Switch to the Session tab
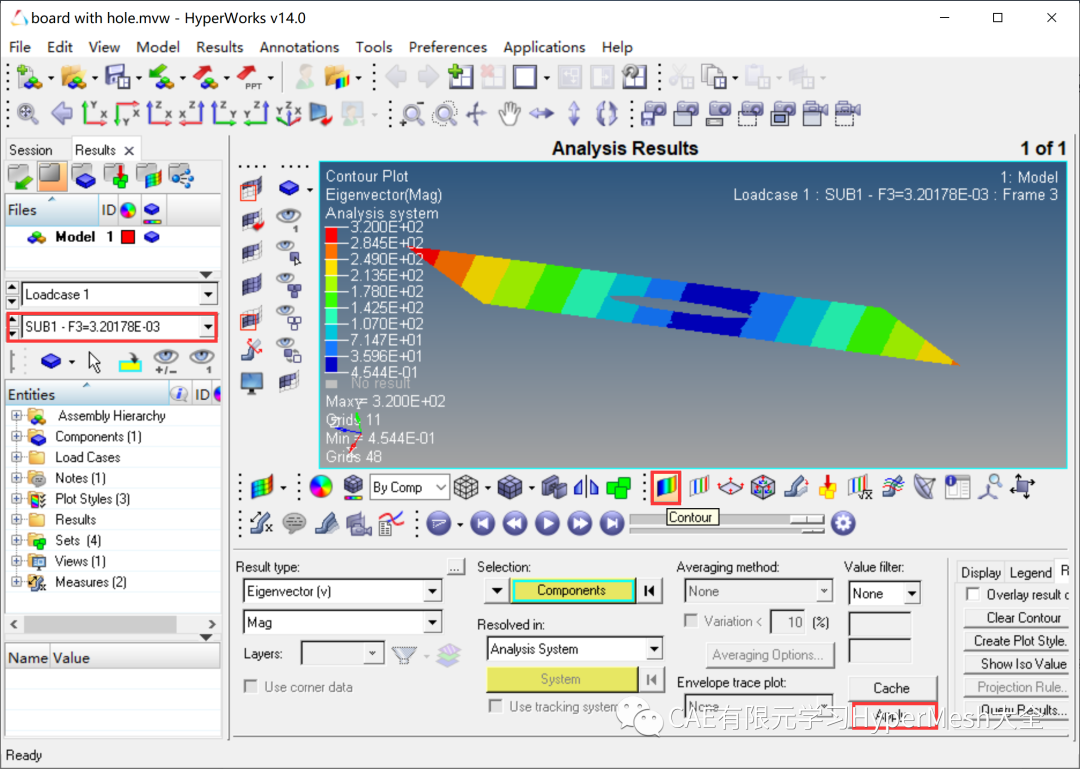Image resolution: width=1080 pixels, height=769 pixels. 31,150
